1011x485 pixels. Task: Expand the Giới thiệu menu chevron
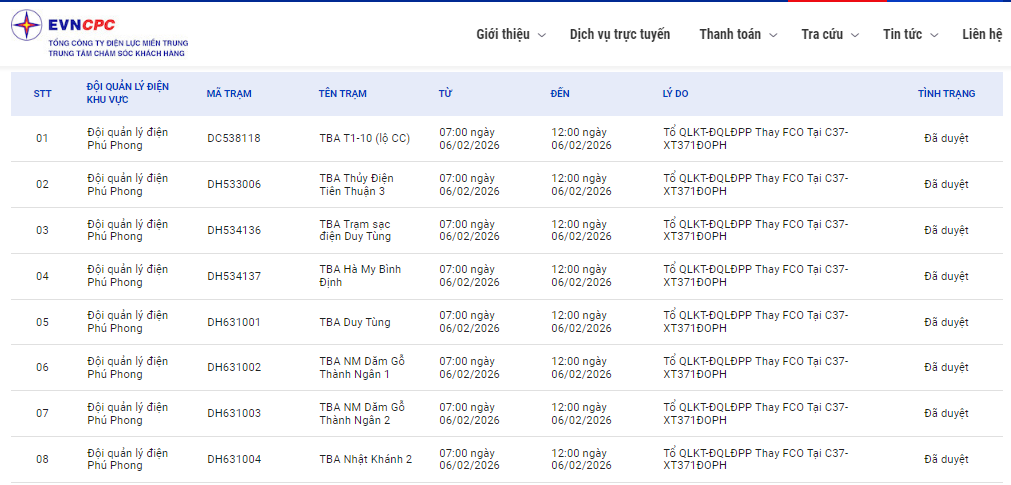[x=542, y=35]
